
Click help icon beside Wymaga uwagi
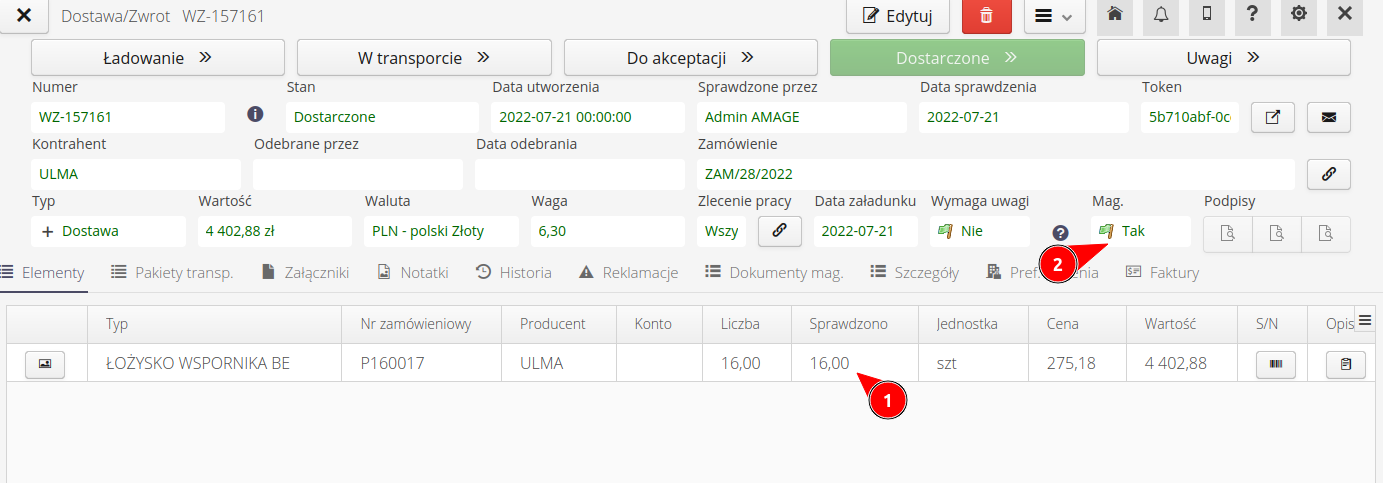1061,233
